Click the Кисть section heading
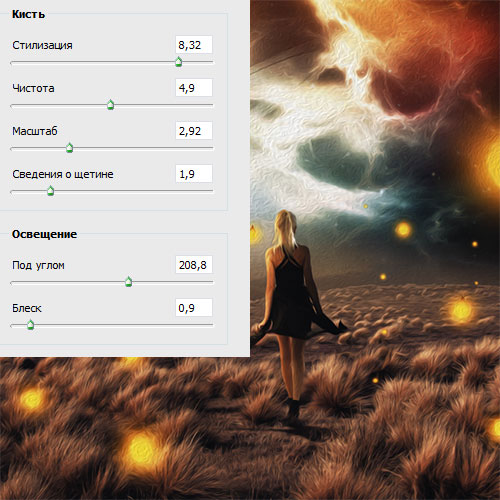The image size is (500, 500). 28,14
